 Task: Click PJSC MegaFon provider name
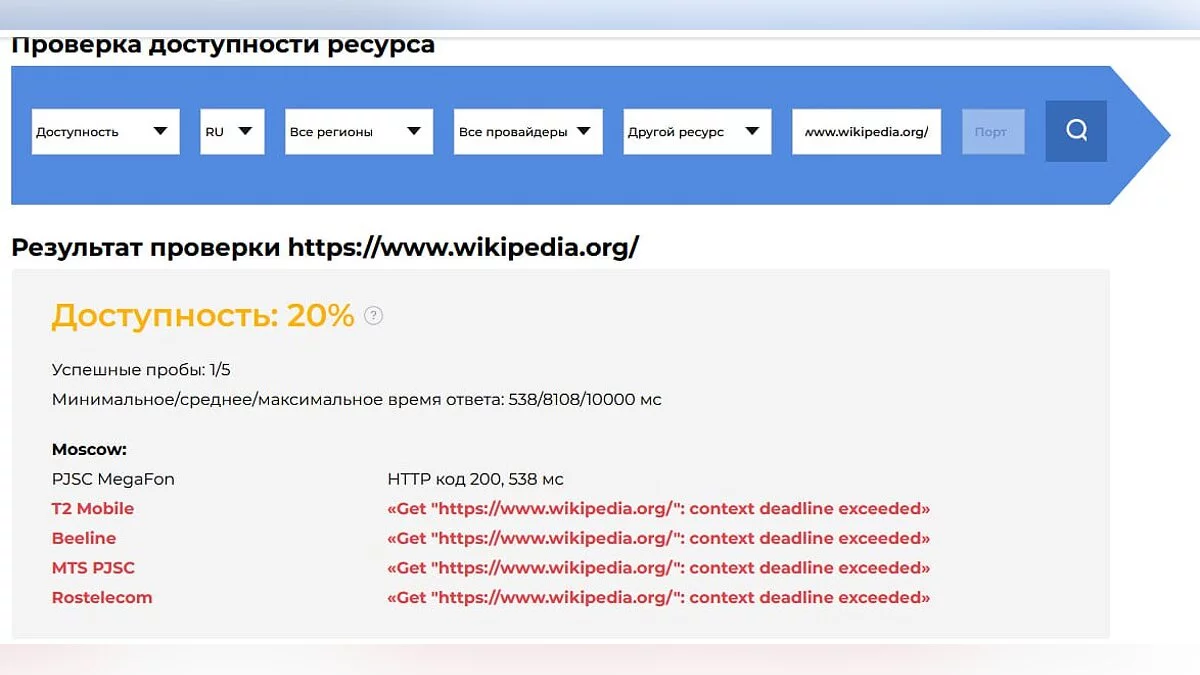tap(113, 479)
